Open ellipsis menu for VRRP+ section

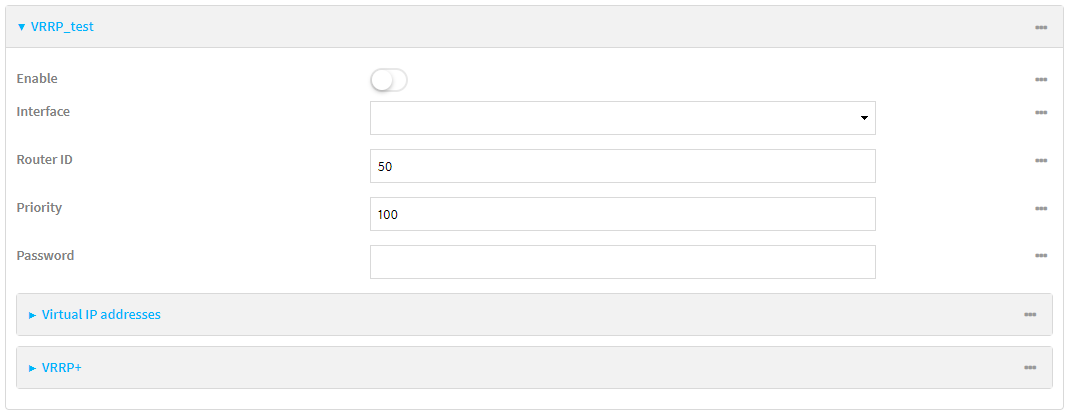pos(1030,368)
